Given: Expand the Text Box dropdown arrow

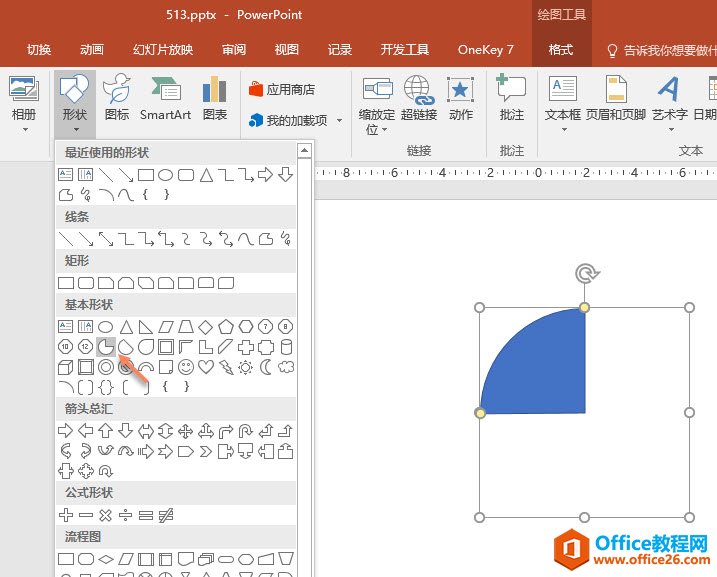Looking at the screenshot, I should point(564,129).
